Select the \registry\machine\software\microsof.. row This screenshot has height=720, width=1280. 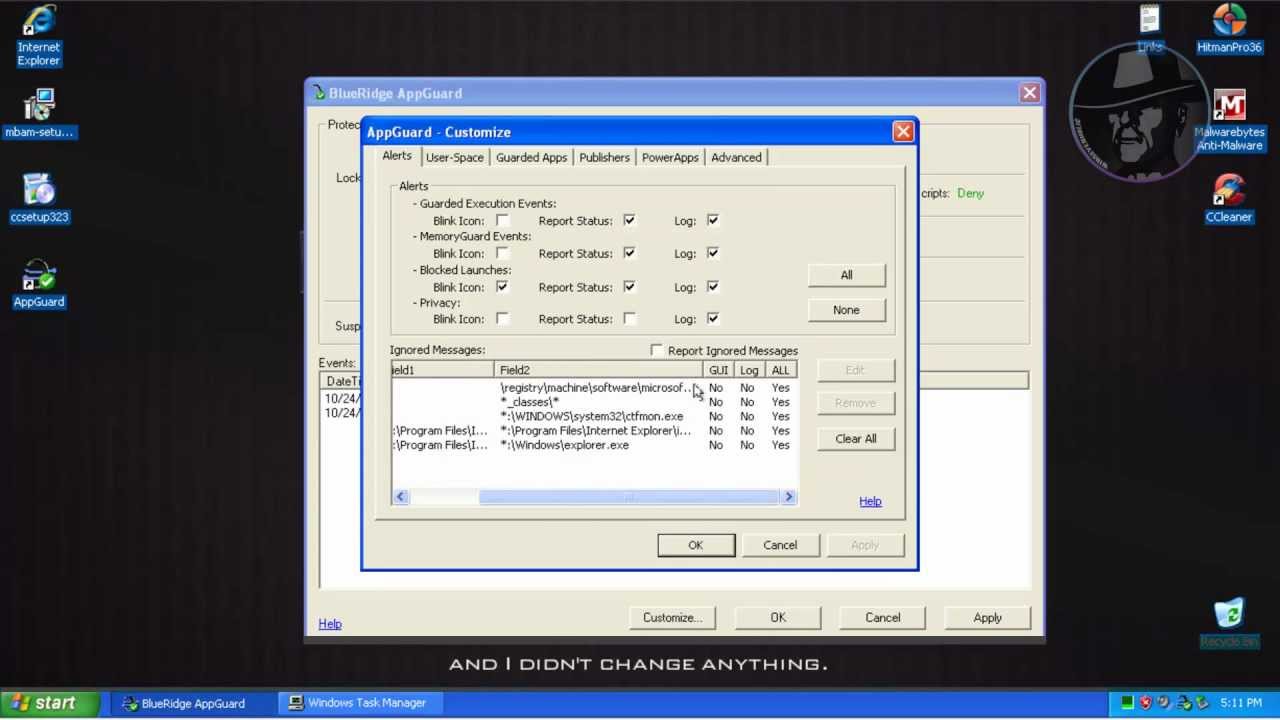pos(595,388)
